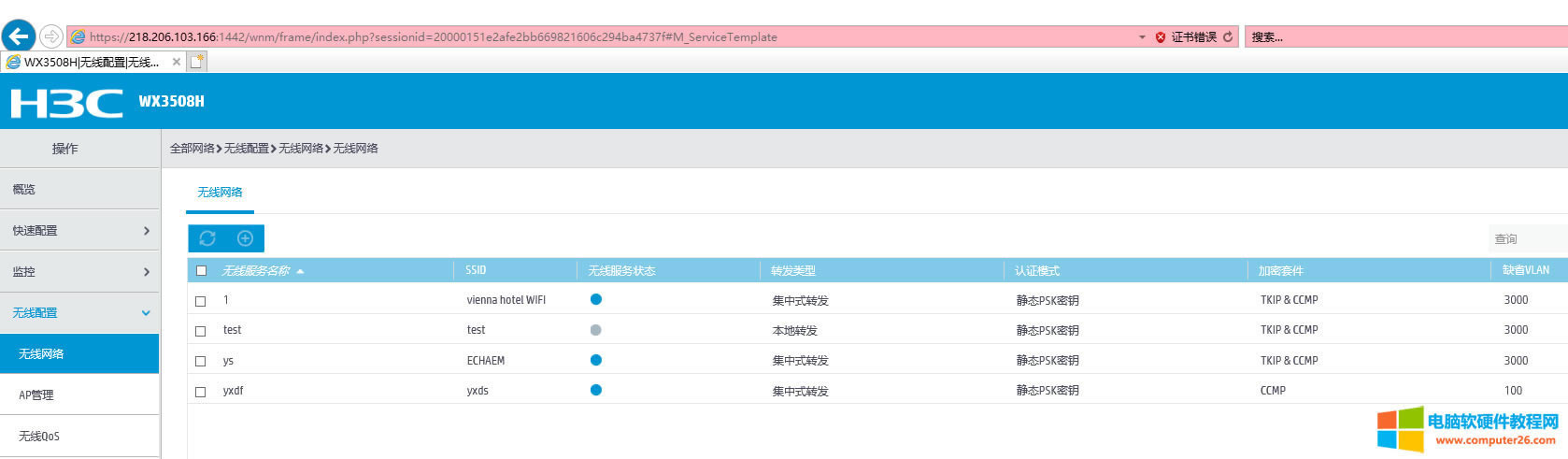Check the box for service test

[200, 331]
